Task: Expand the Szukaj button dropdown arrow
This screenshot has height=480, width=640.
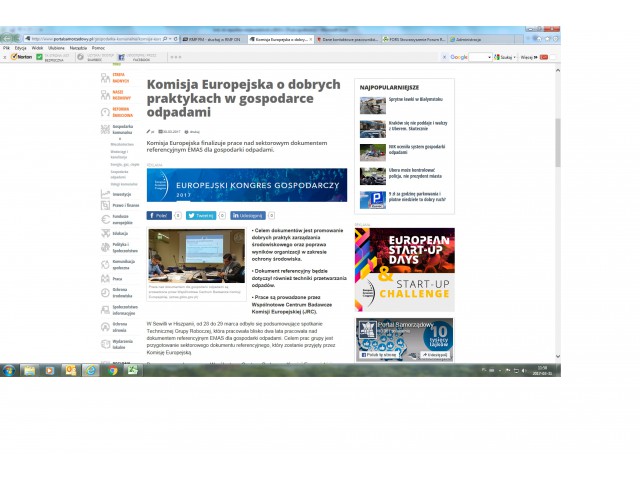Action: tap(516, 57)
